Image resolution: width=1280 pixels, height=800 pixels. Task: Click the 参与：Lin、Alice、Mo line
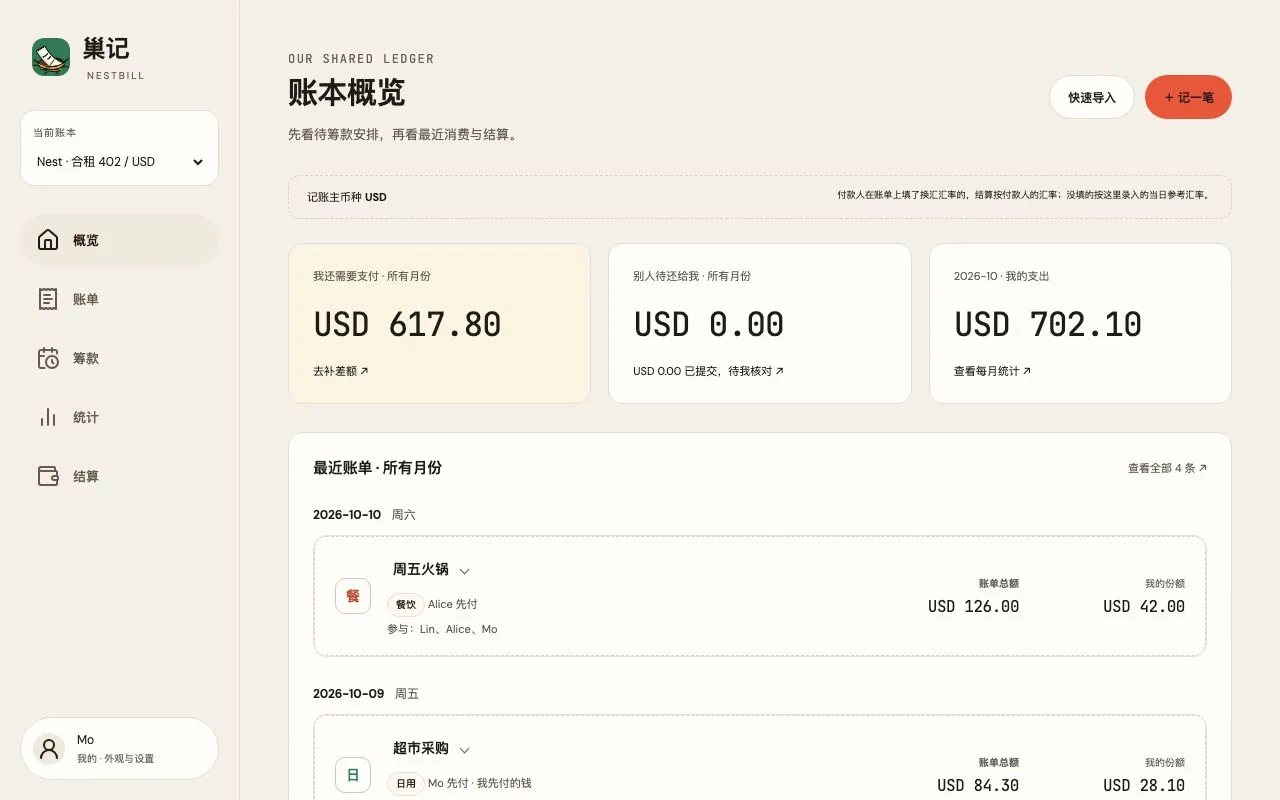tap(442, 629)
